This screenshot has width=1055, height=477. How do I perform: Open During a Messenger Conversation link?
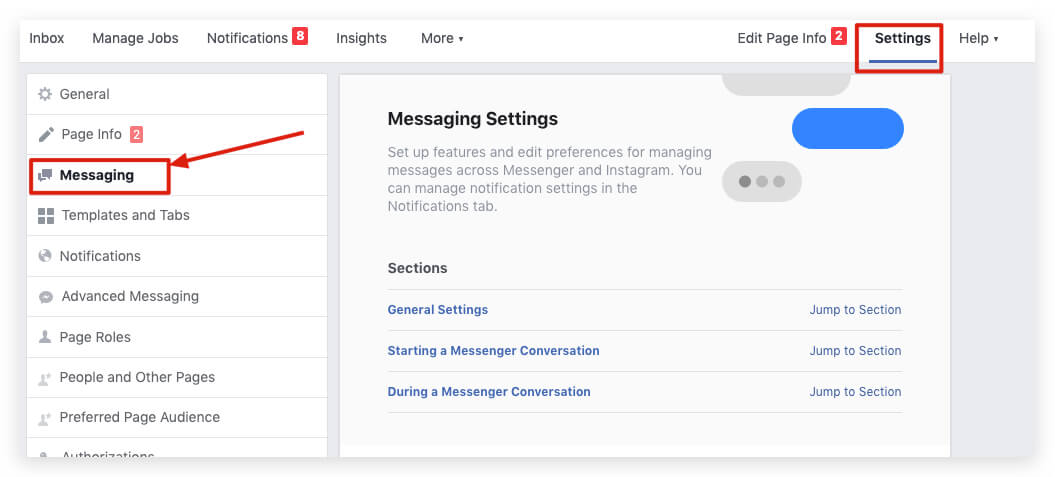coord(489,392)
